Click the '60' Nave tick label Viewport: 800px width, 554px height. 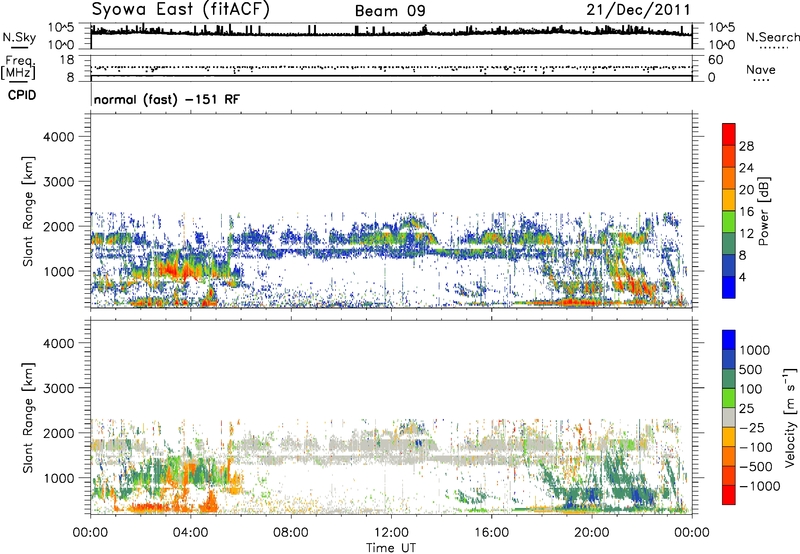pyautogui.click(x=715, y=60)
